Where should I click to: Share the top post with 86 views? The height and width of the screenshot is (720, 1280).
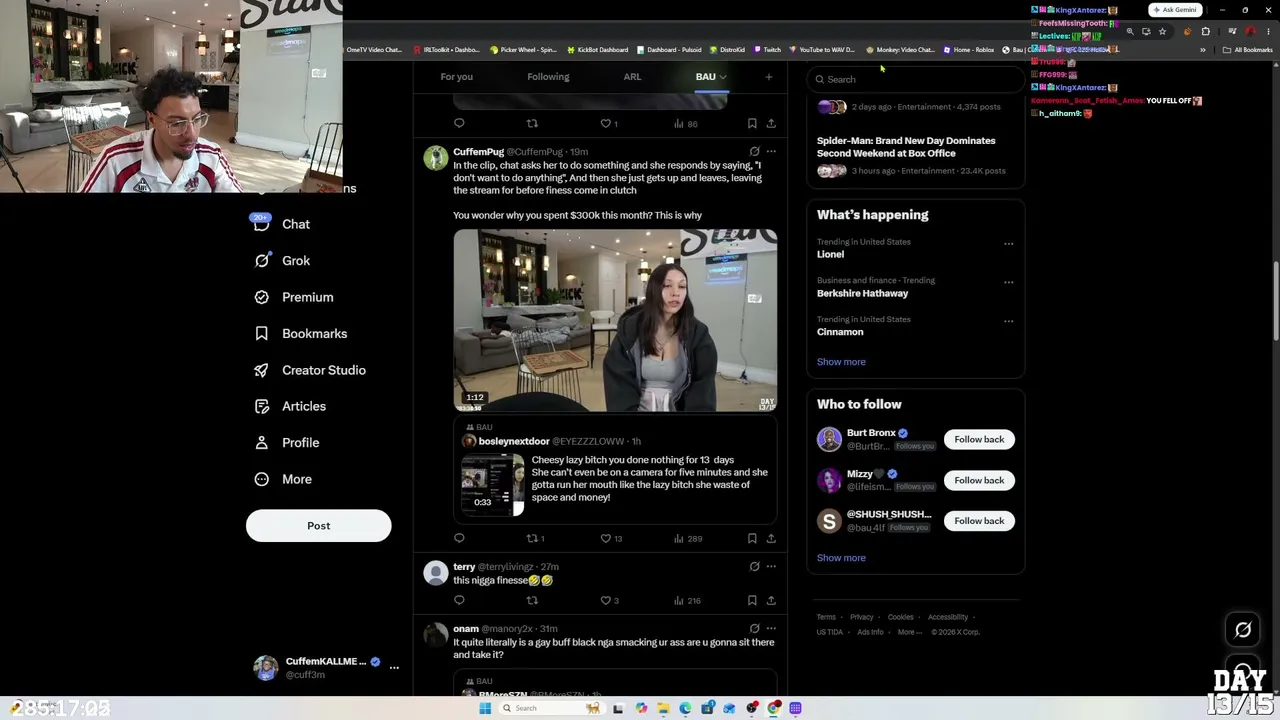coord(771,123)
